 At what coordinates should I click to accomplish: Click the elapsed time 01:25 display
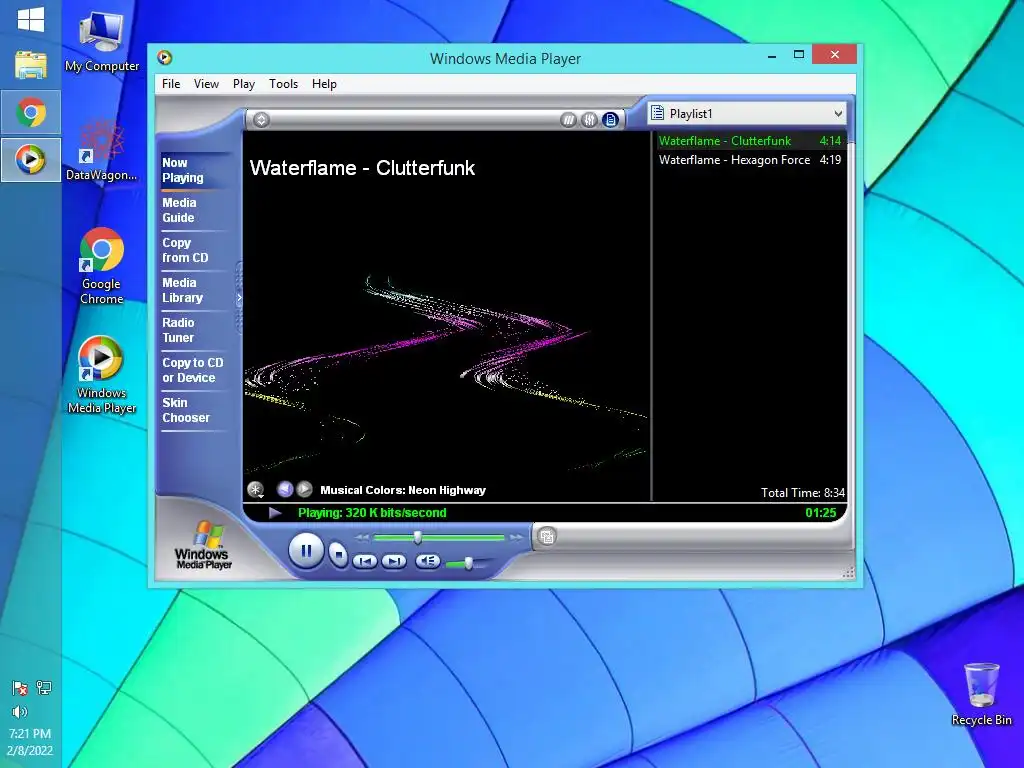820,513
